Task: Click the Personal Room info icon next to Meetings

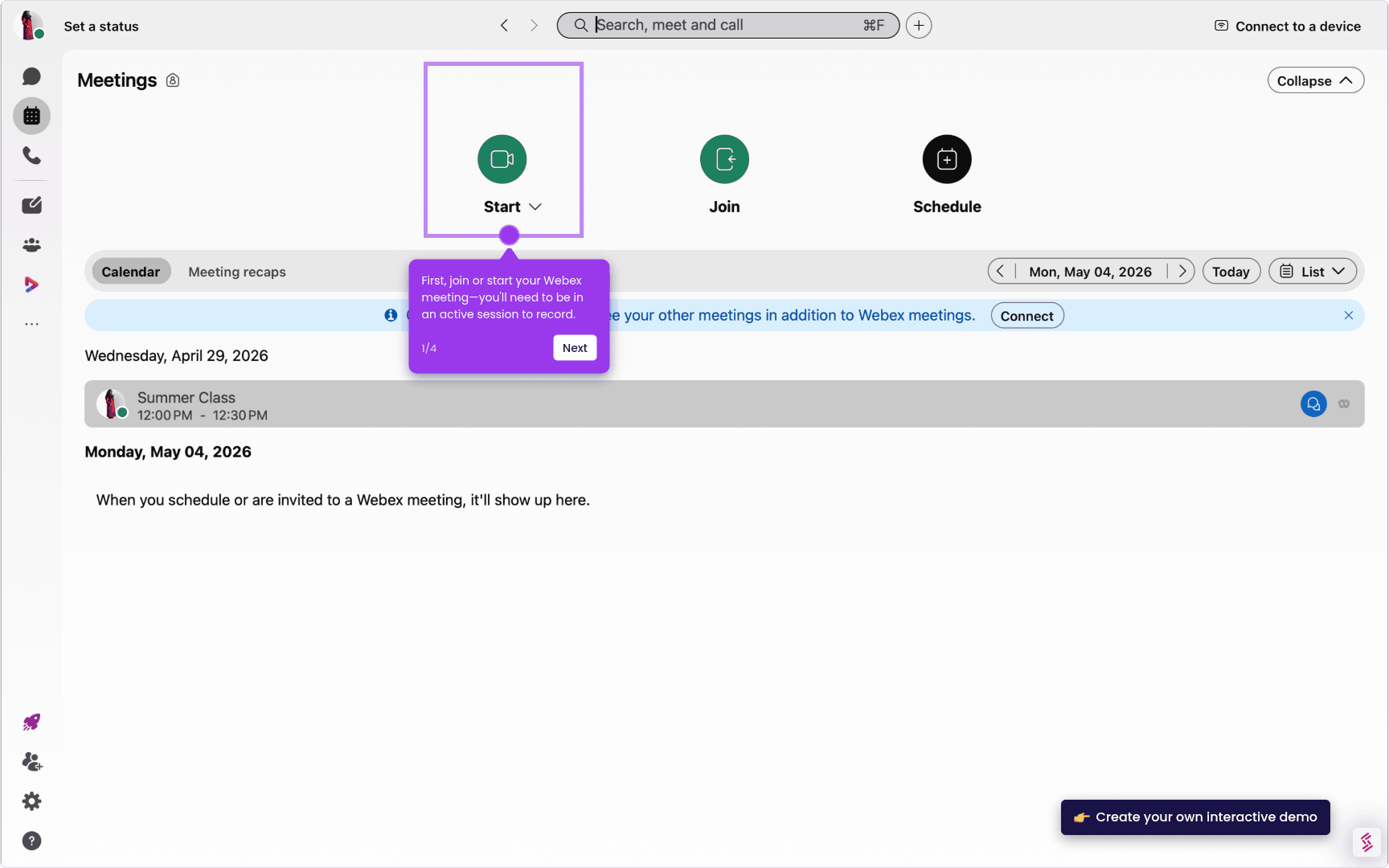Action: (173, 80)
